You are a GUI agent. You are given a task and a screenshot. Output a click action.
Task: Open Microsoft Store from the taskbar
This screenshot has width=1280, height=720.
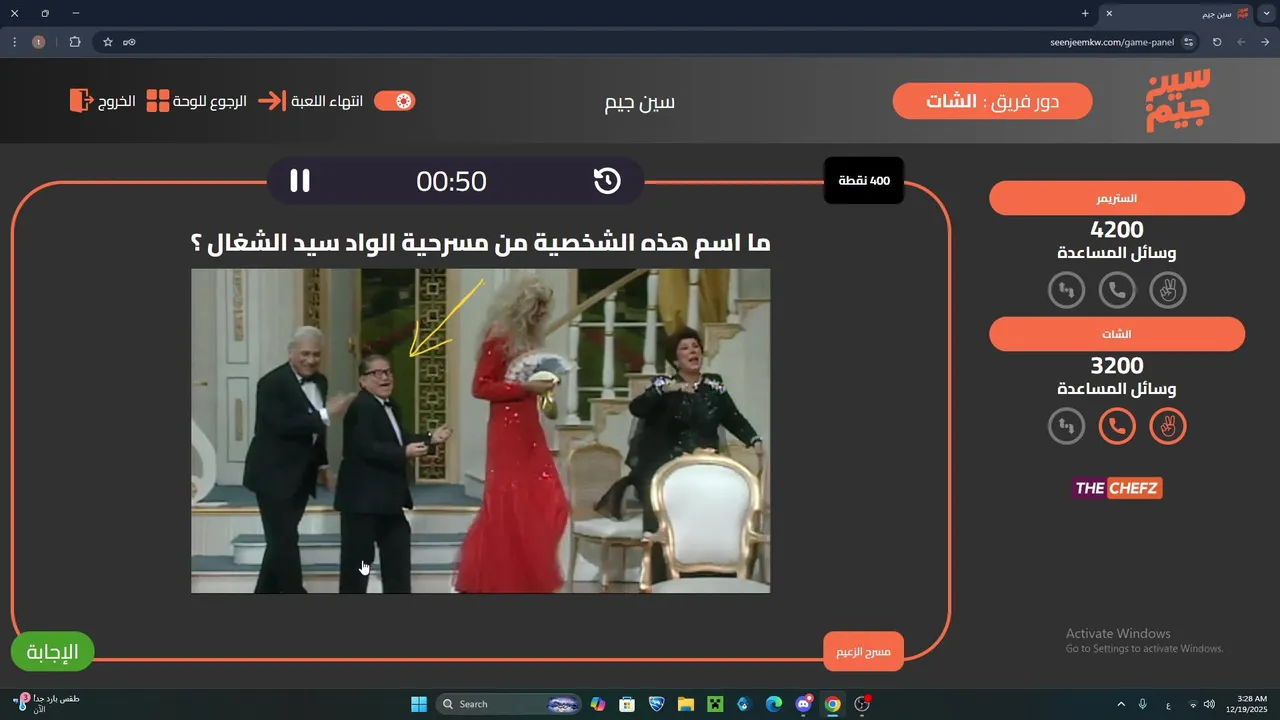(627, 704)
